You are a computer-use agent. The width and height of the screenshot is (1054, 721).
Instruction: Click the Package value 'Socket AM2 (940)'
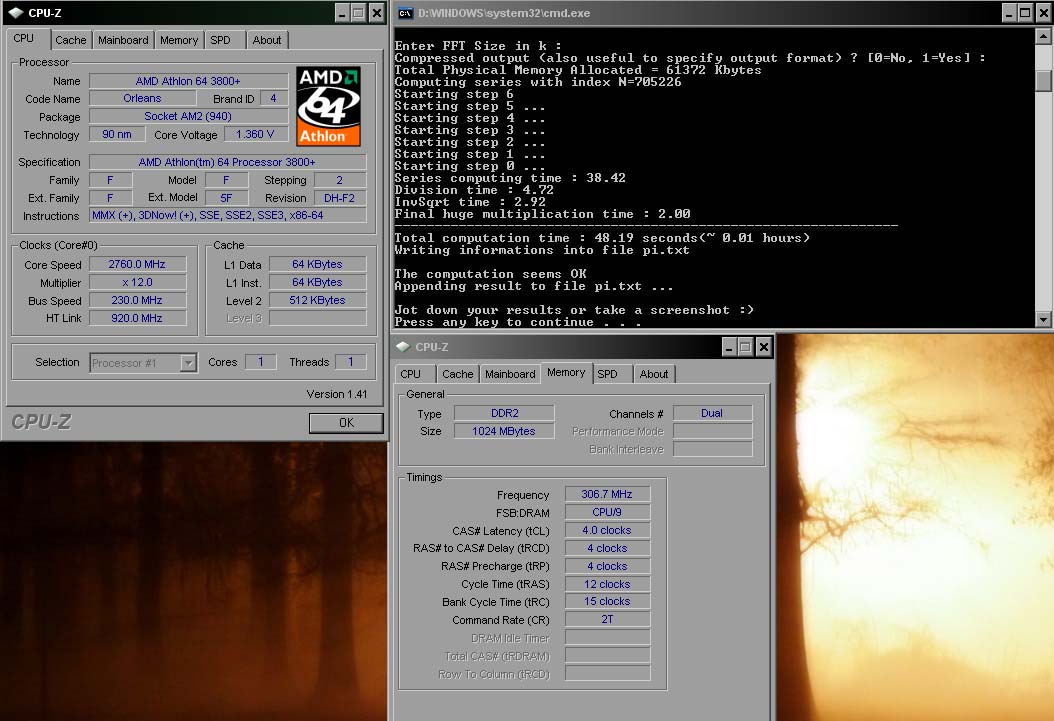pyautogui.click(x=188, y=116)
